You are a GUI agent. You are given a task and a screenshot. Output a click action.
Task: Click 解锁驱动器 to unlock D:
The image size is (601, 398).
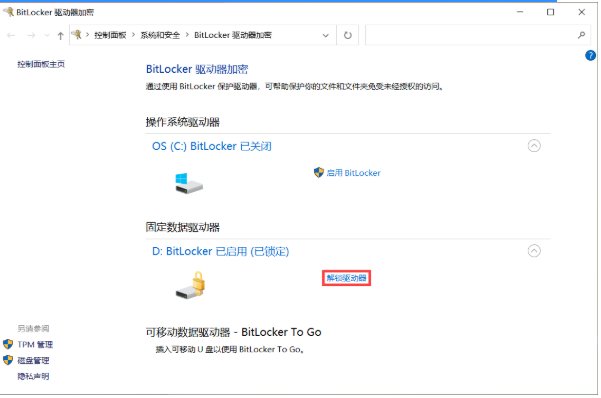pos(346,278)
